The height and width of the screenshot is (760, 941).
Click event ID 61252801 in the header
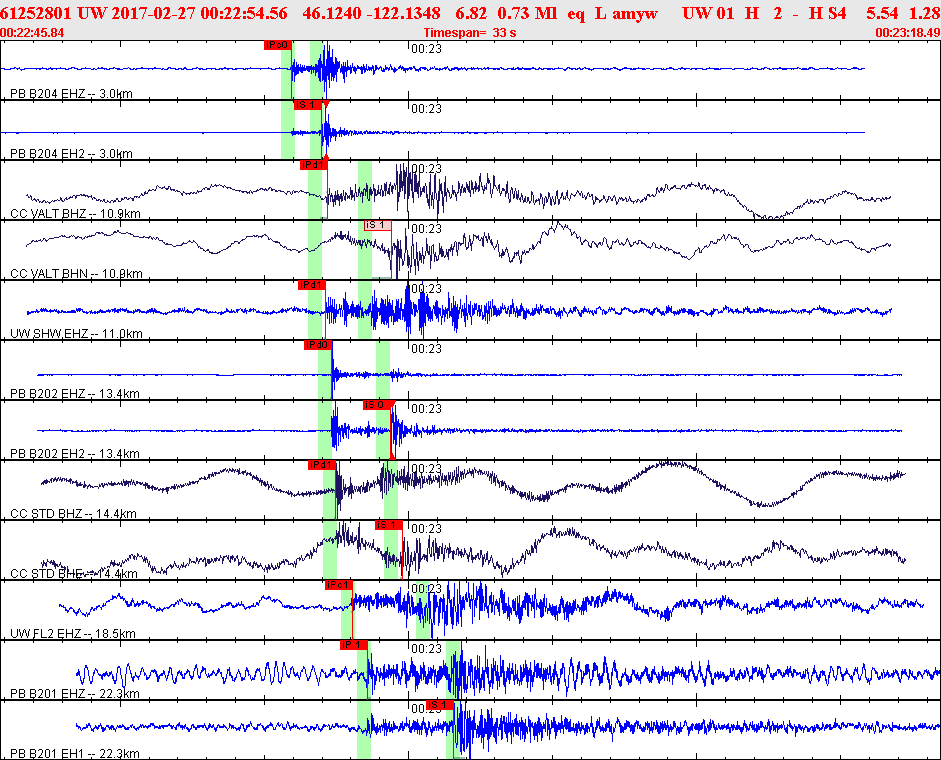tap(35, 13)
